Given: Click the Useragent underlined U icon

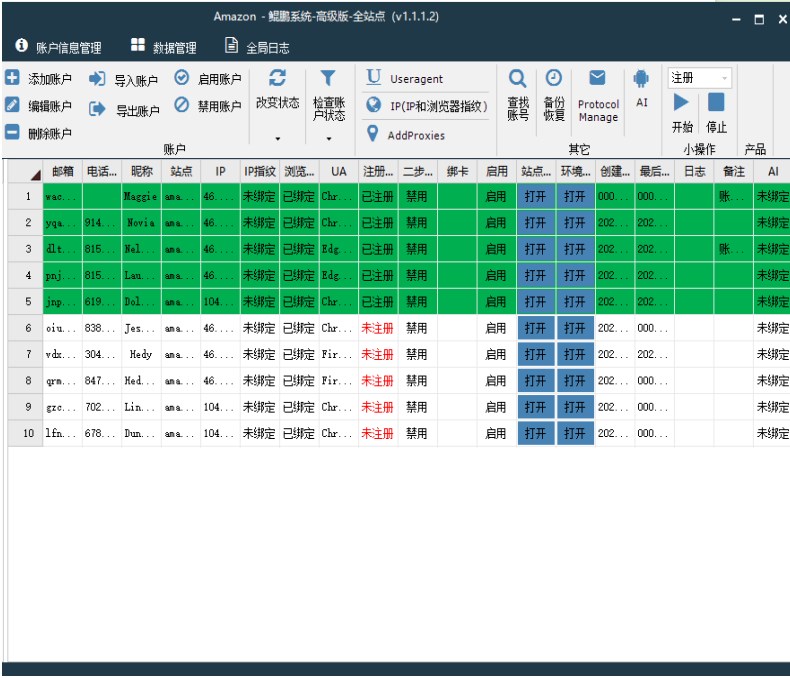Looking at the screenshot, I should pyautogui.click(x=373, y=77).
